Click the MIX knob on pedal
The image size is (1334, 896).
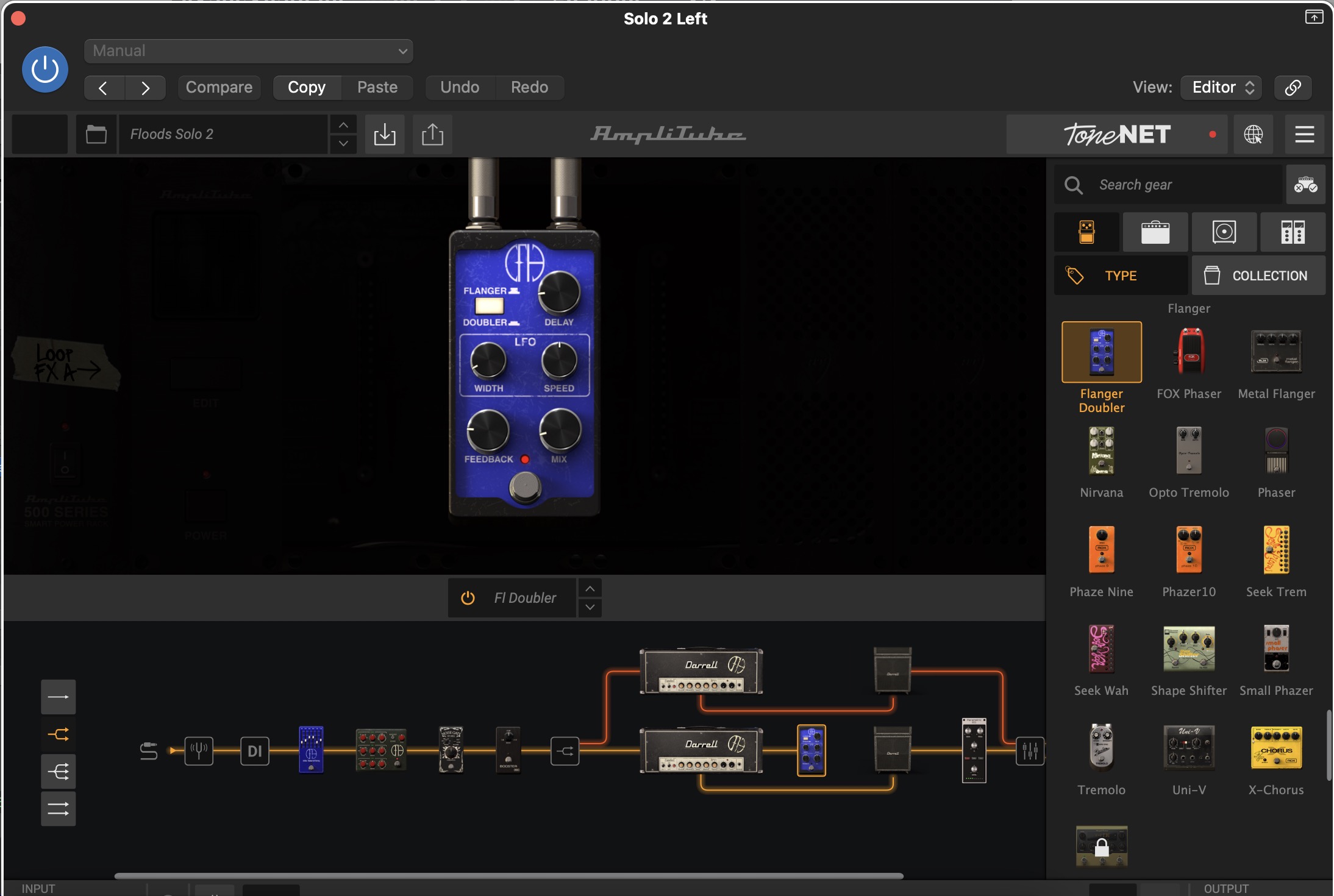[560, 429]
